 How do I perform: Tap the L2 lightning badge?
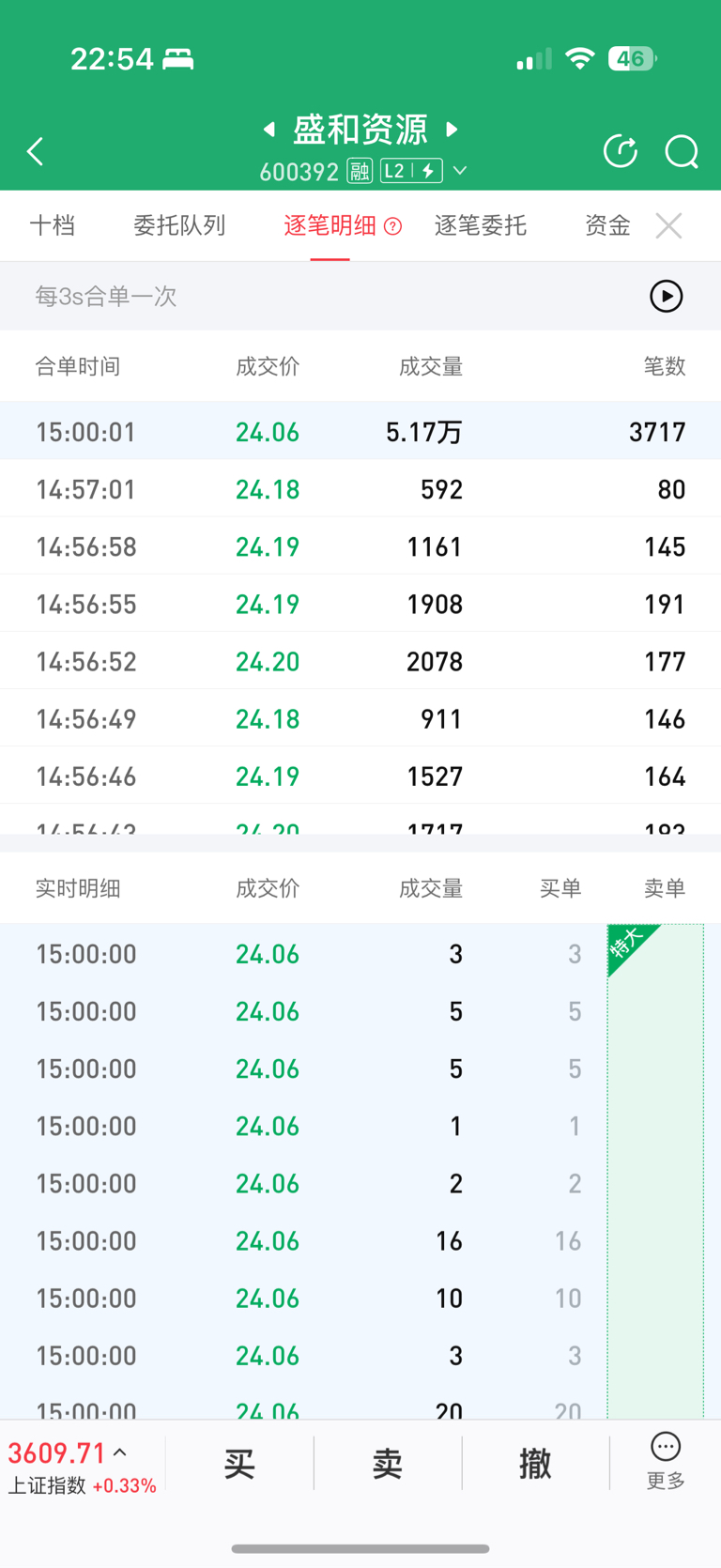(411, 171)
